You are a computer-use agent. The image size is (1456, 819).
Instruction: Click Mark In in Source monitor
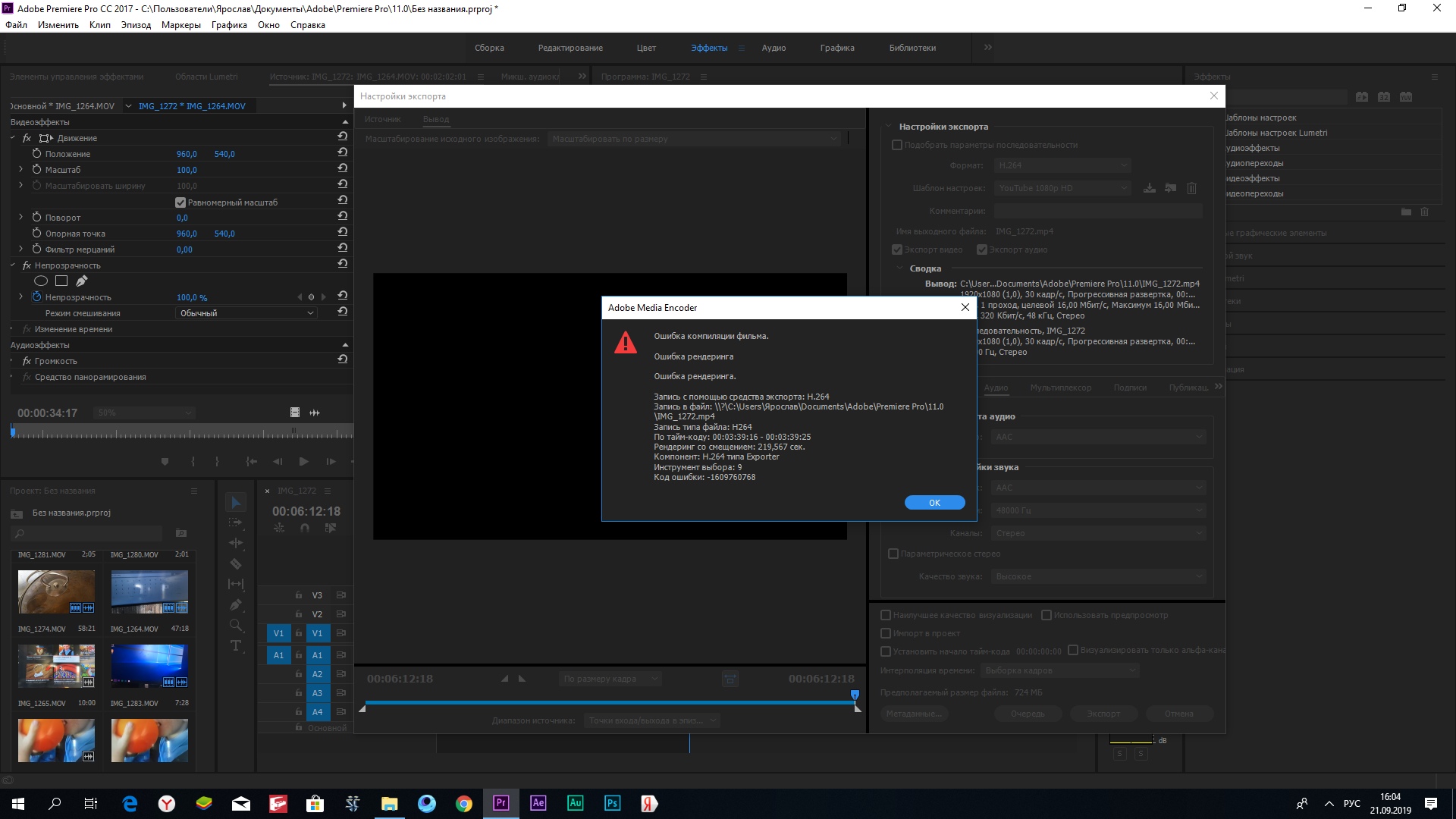pos(193,461)
